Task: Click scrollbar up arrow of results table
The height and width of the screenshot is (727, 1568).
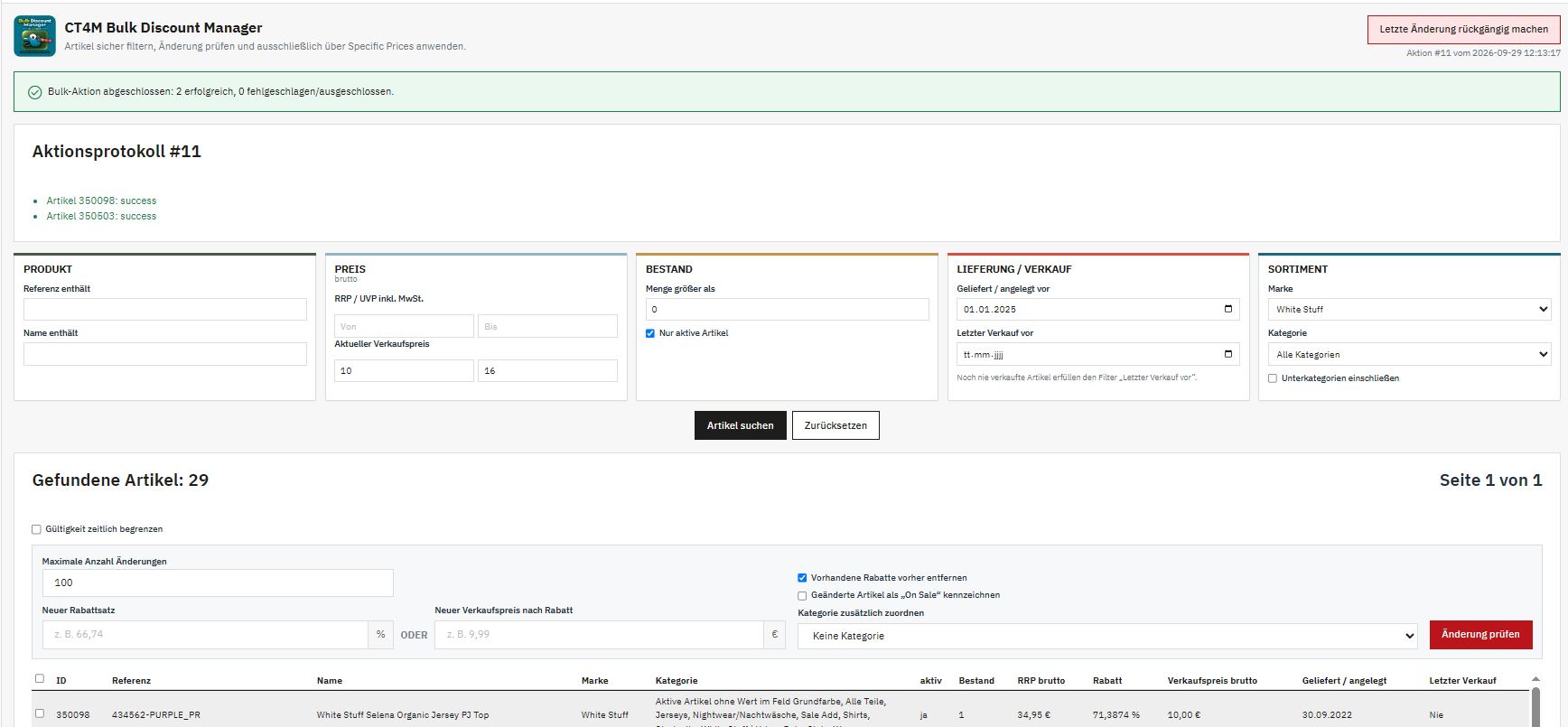Action: (1535, 679)
